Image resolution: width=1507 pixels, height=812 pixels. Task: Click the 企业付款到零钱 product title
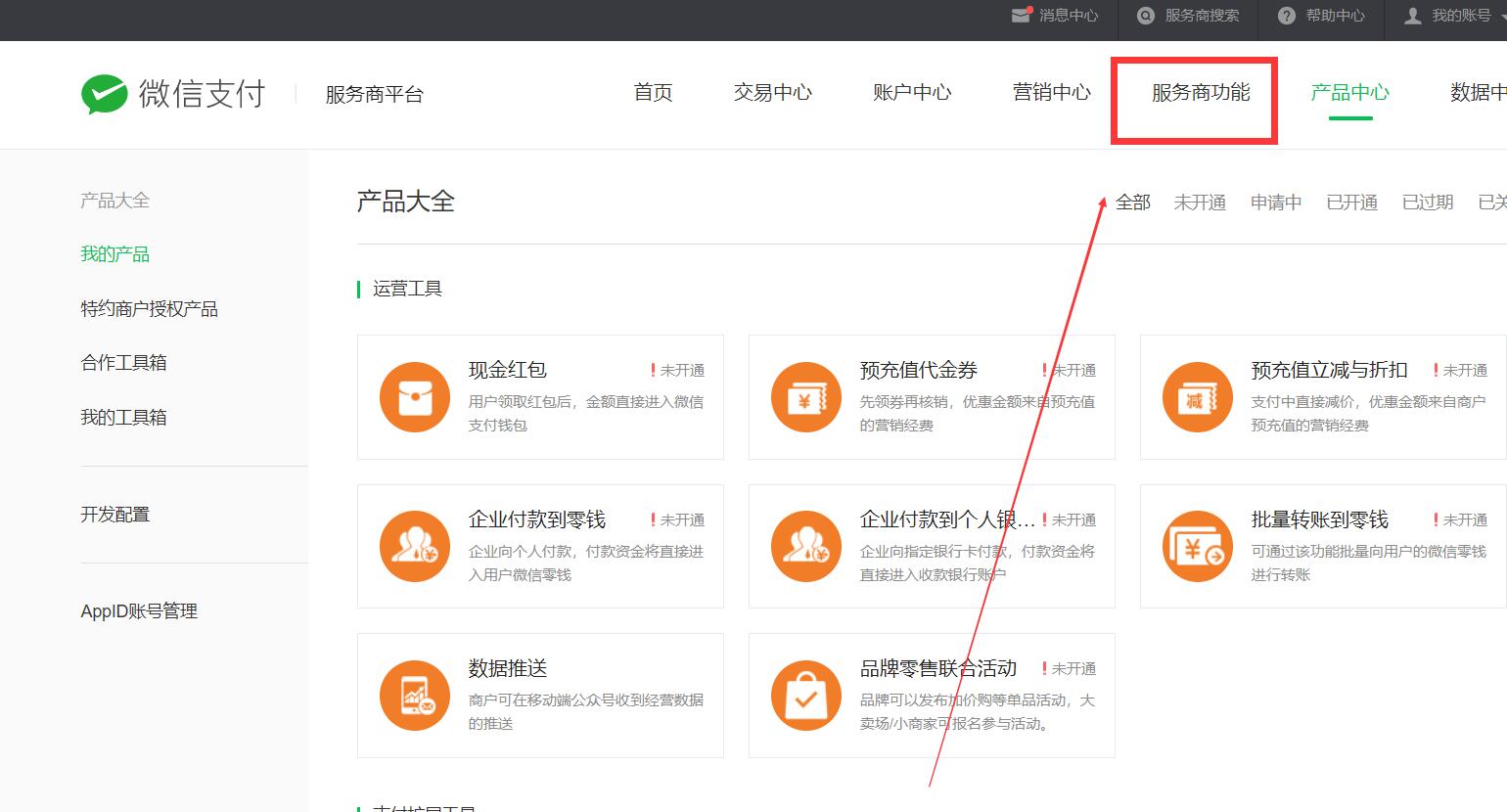(536, 519)
